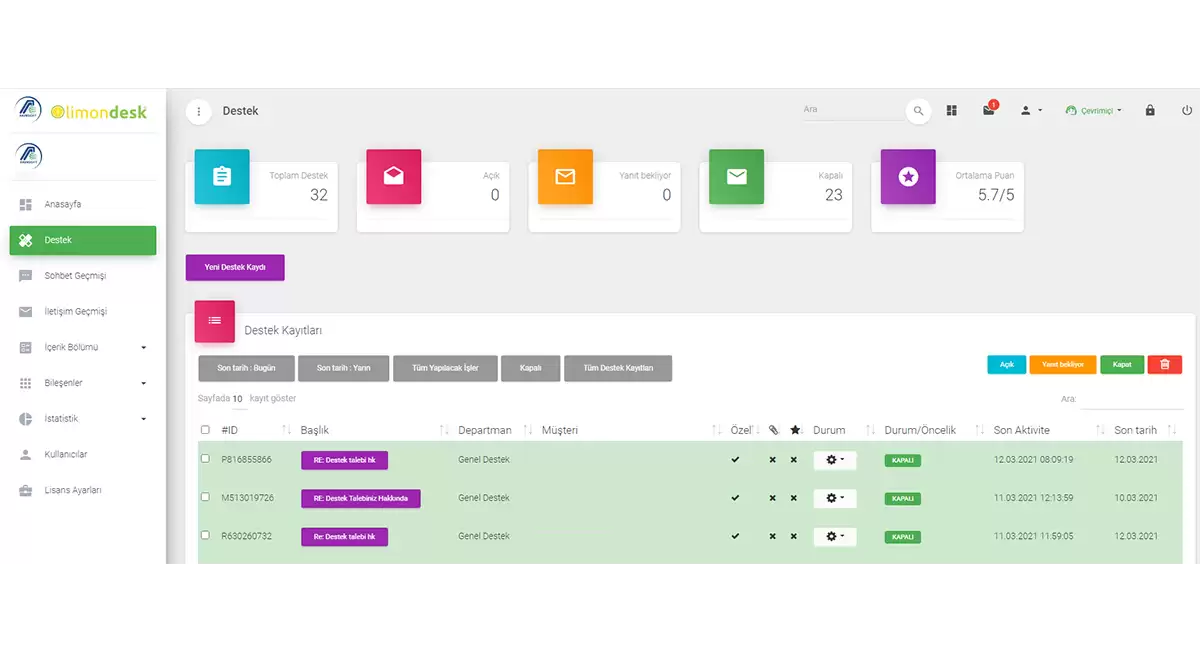
Task: Click the green Kapat status button
Action: [1122, 365]
